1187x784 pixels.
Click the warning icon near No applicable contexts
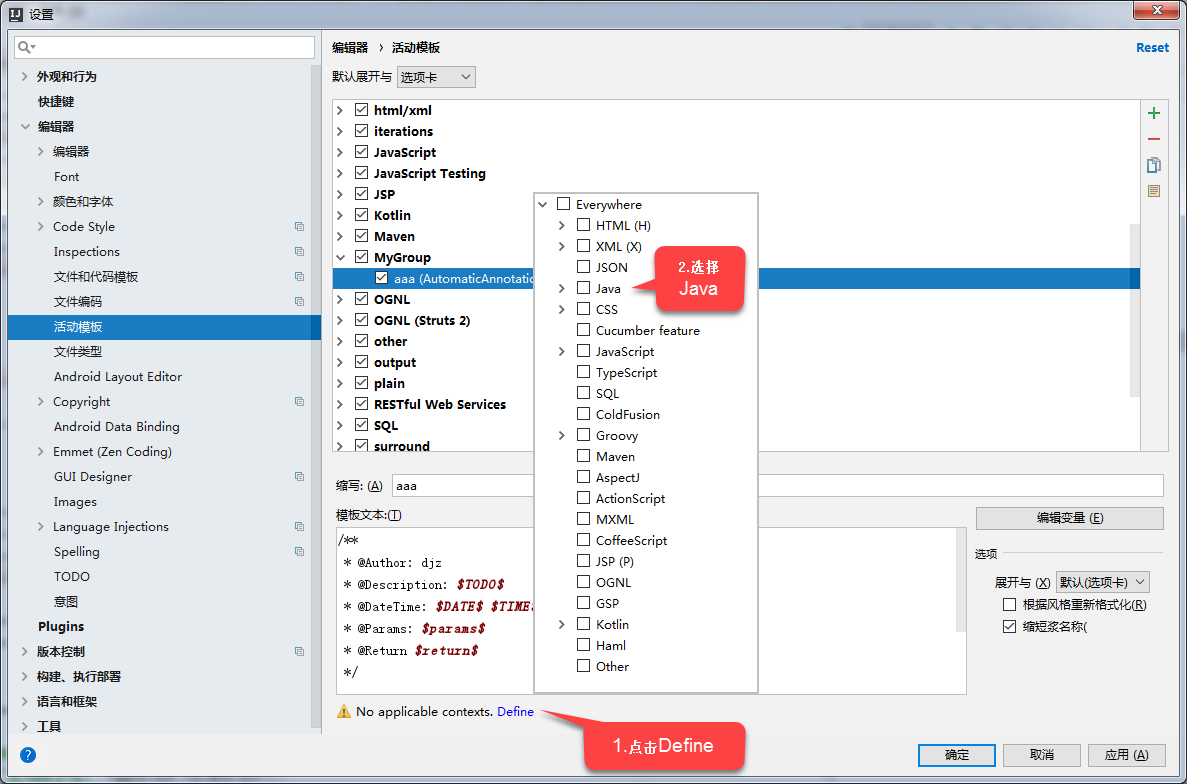coord(344,711)
